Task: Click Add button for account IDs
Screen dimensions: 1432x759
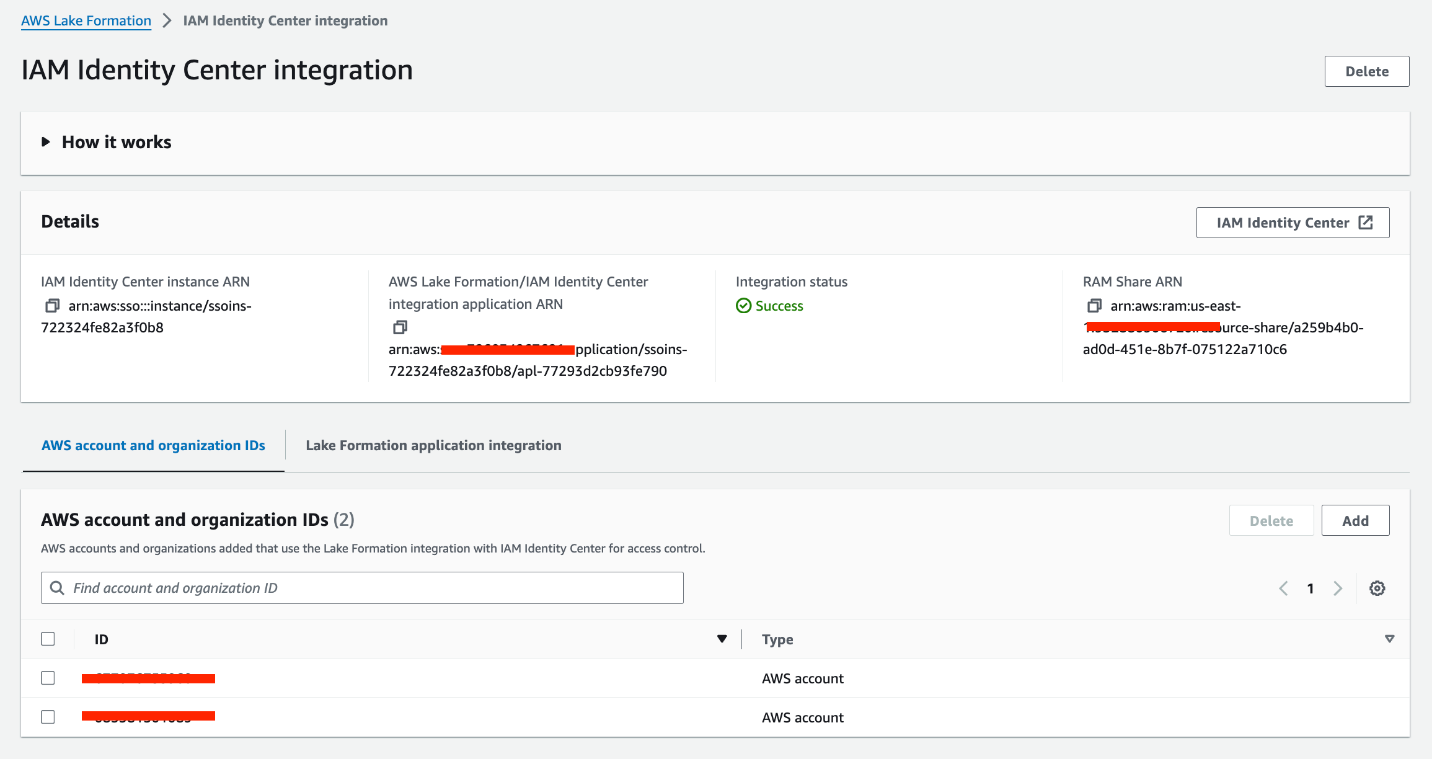Action: pyautogui.click(x=1355, y=521)
